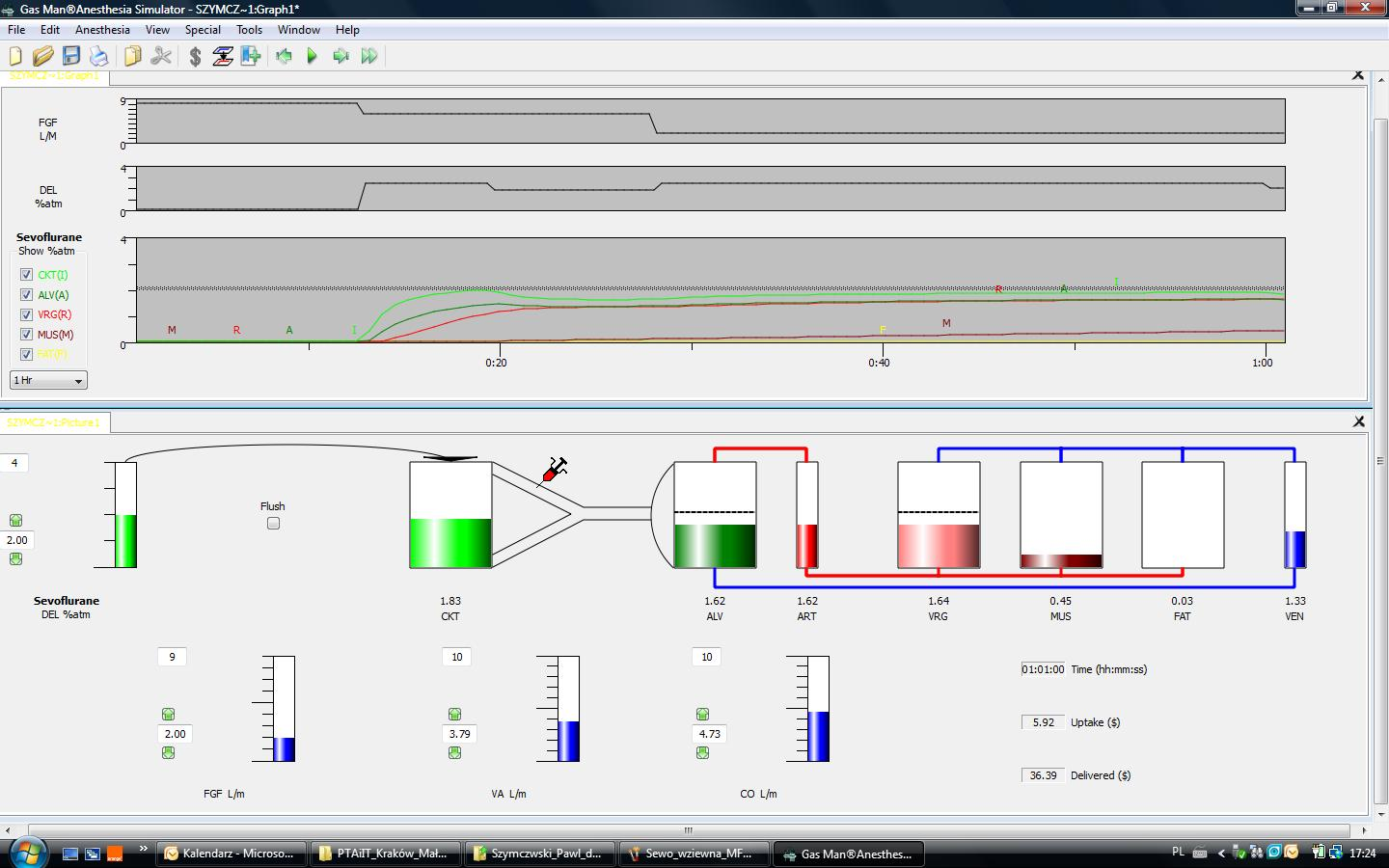The width and height of the screenshot is (1389, 868).
Task: Open the View menu
Action: point(157,30)
